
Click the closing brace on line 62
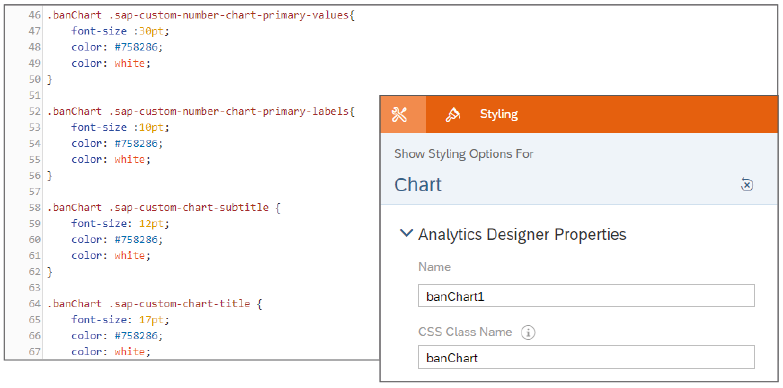tap(49, 272)
